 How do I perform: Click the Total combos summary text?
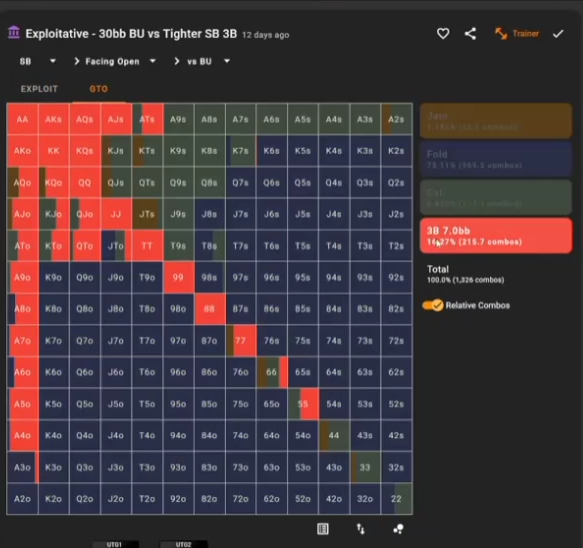point(466,274)
